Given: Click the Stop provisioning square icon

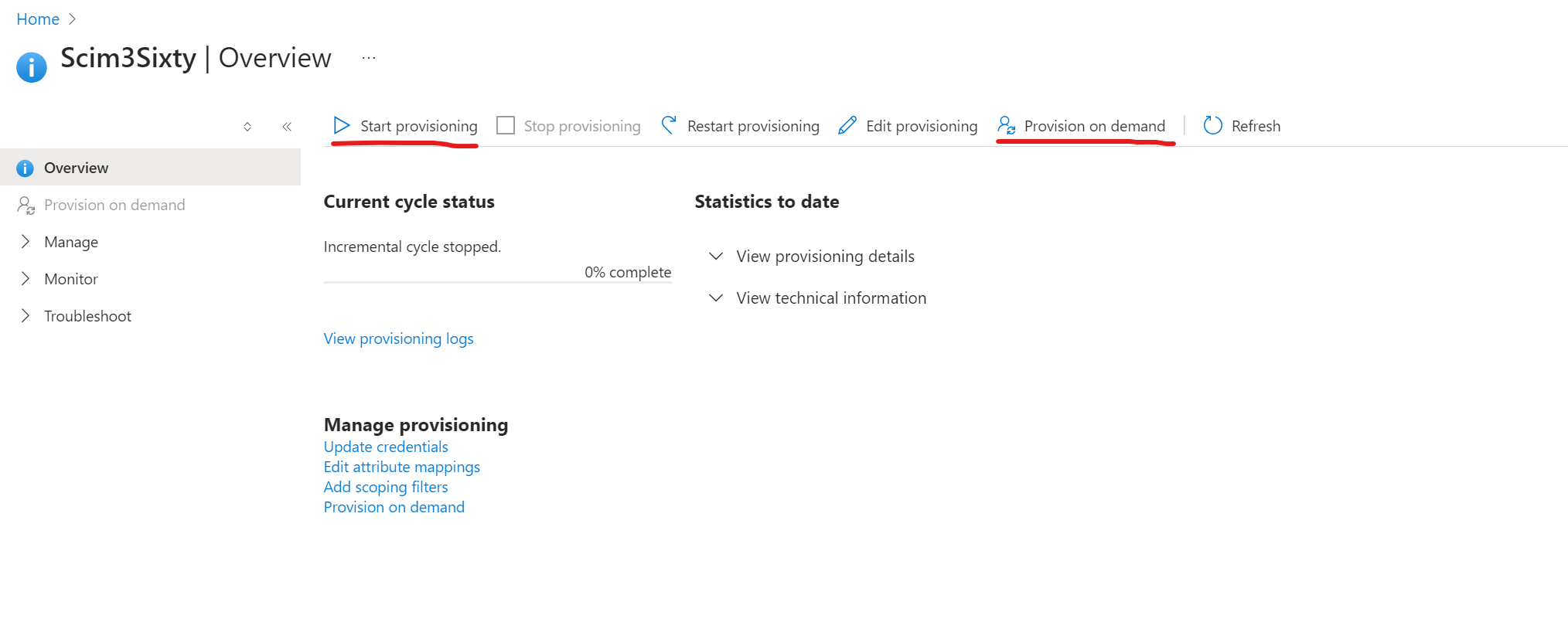Looking at the screenshot, I should coord(506,125).
